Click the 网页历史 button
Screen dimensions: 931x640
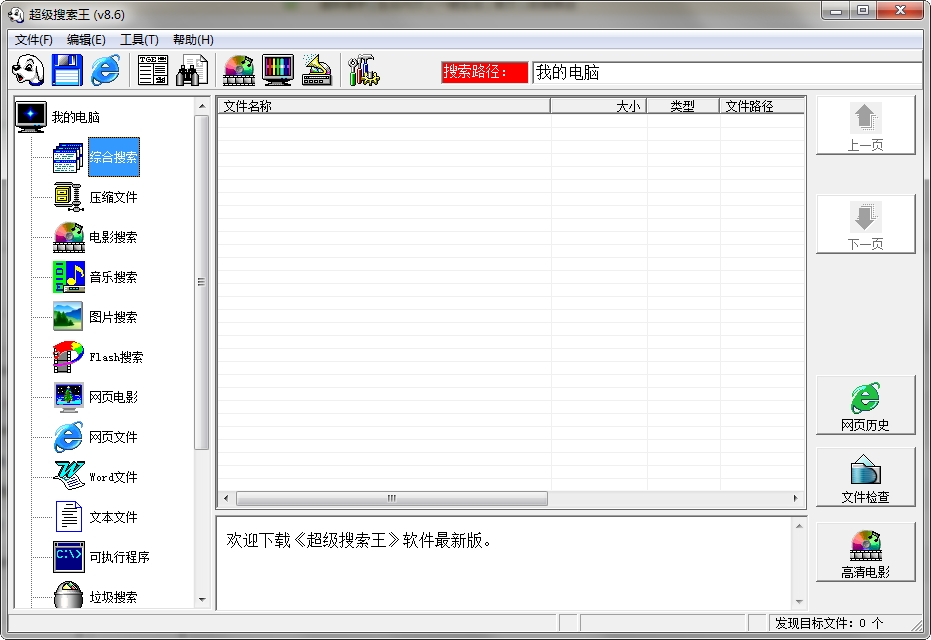tap(865, 404)
